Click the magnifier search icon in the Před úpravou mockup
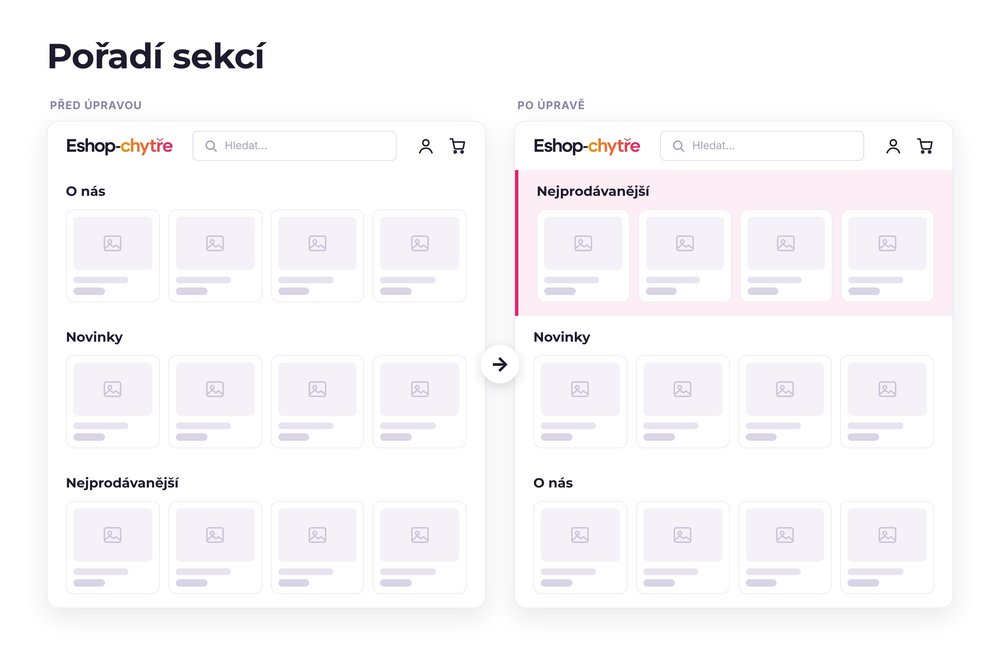 [x=210, y=146]
